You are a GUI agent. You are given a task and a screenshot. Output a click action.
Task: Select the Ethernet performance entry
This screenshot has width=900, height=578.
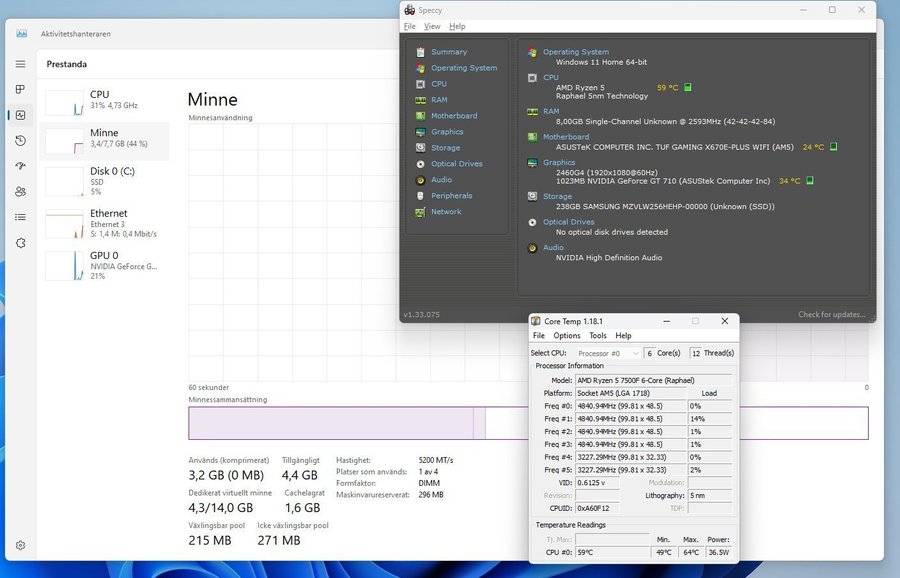click(x=104, y=223)
